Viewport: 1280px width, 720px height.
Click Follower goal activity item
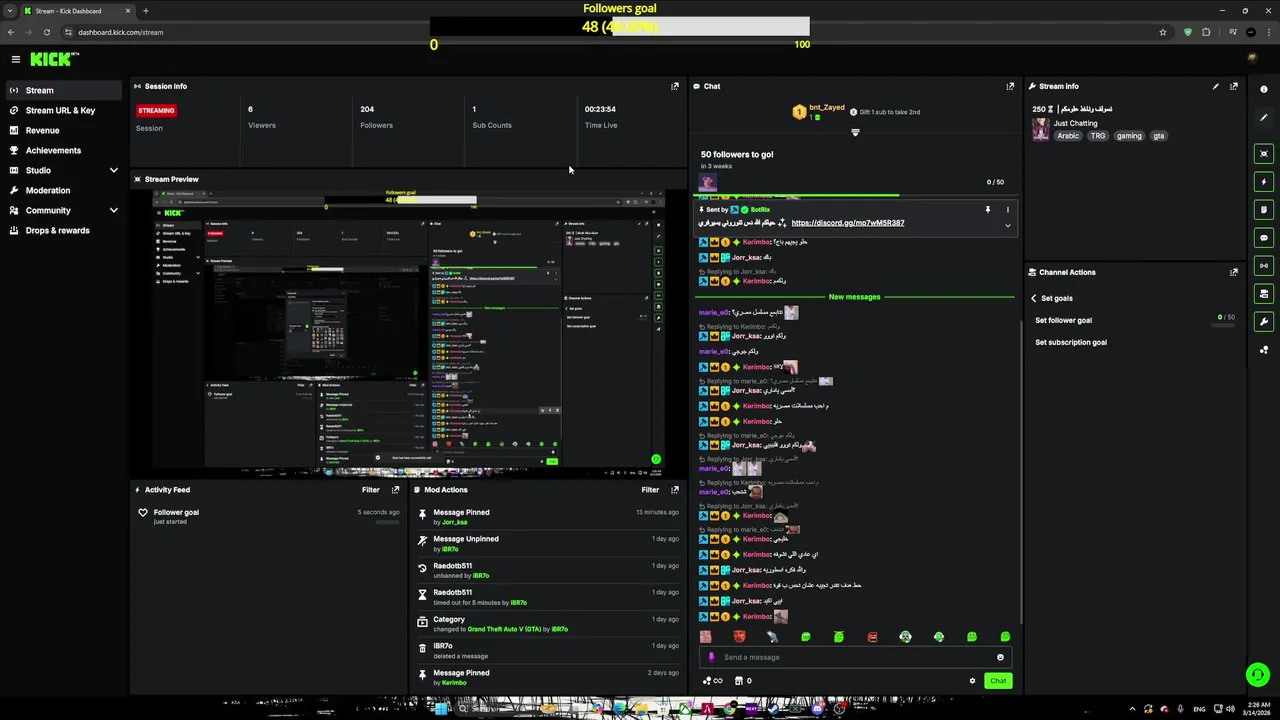coord(270,516)
